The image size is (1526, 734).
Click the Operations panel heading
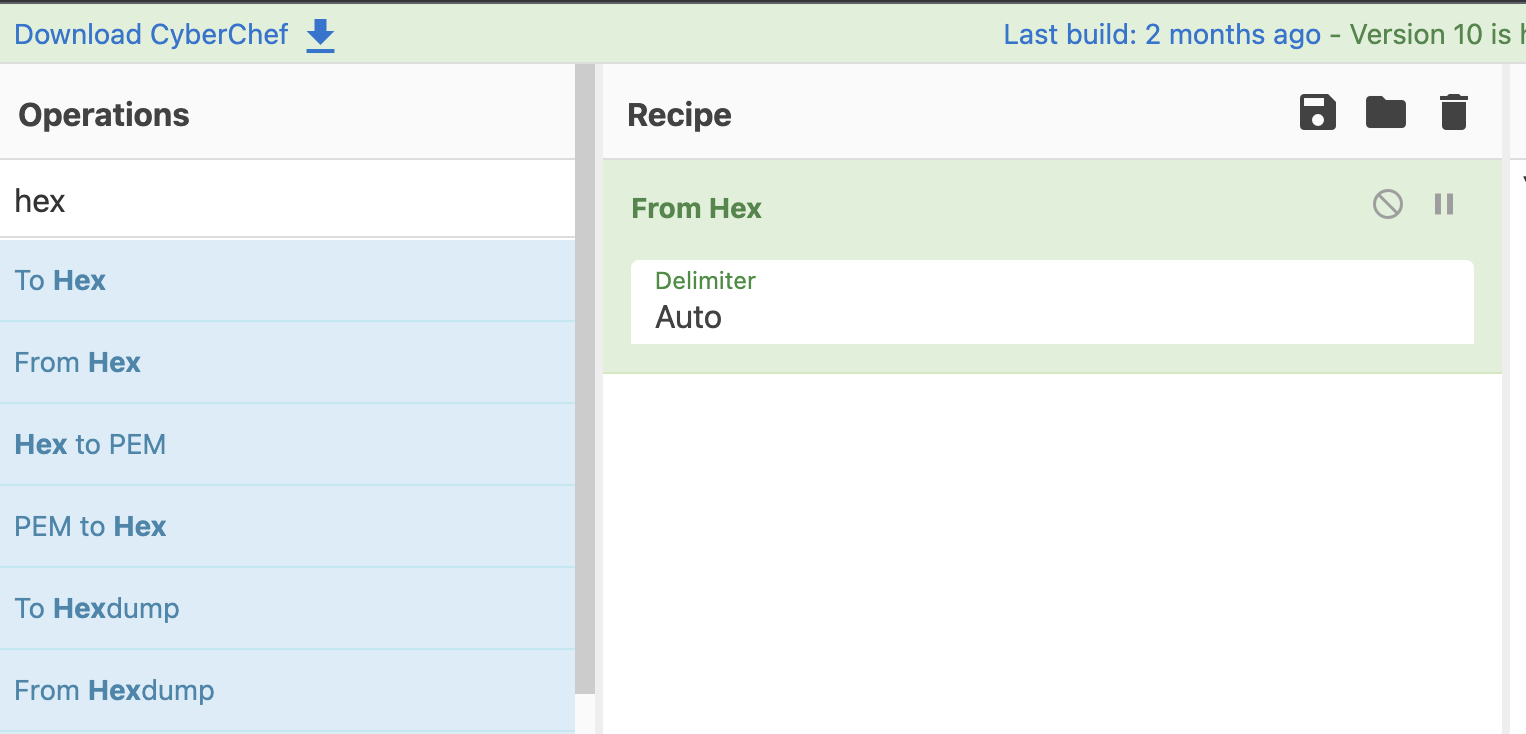coord(103,114)
